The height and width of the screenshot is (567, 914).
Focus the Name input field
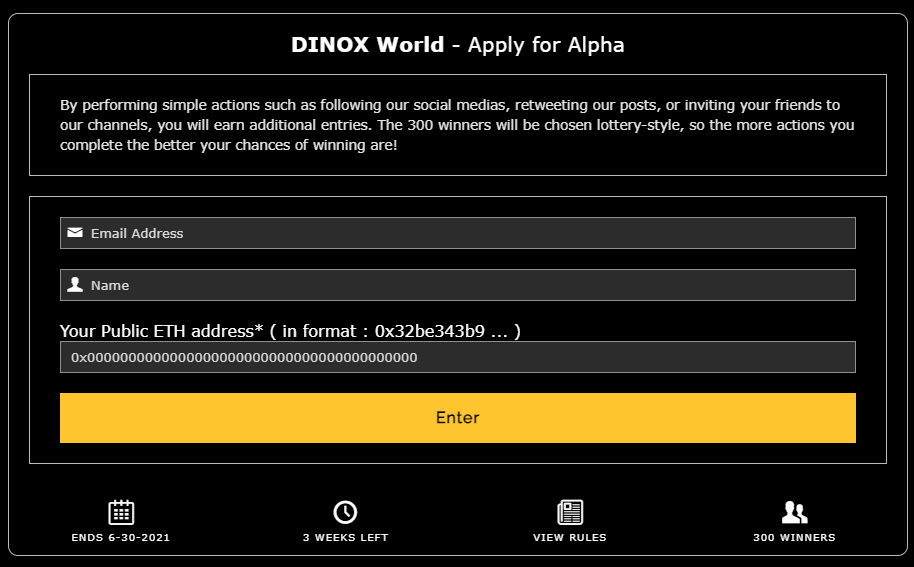(458, 285)
